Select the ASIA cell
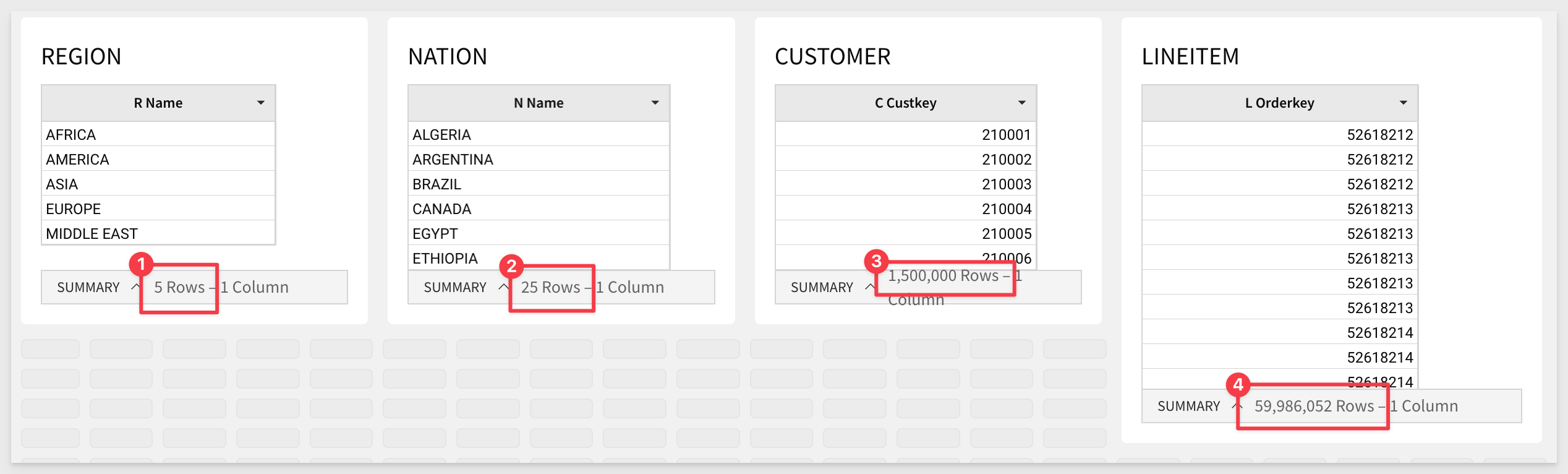Viewport: 1568px width, 474px height. [158, 184]
